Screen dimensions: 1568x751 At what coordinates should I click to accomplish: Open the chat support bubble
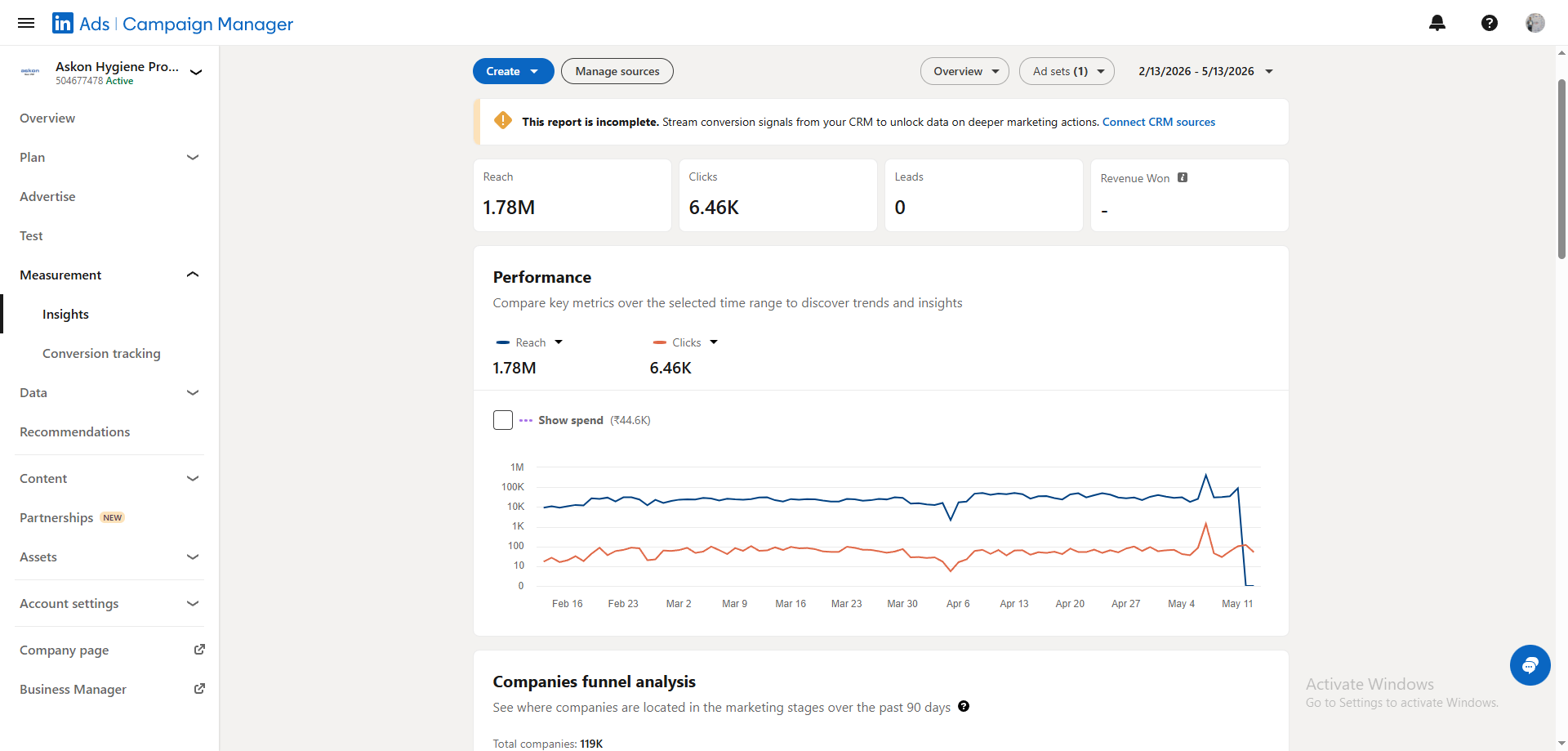pos(1530,665)
